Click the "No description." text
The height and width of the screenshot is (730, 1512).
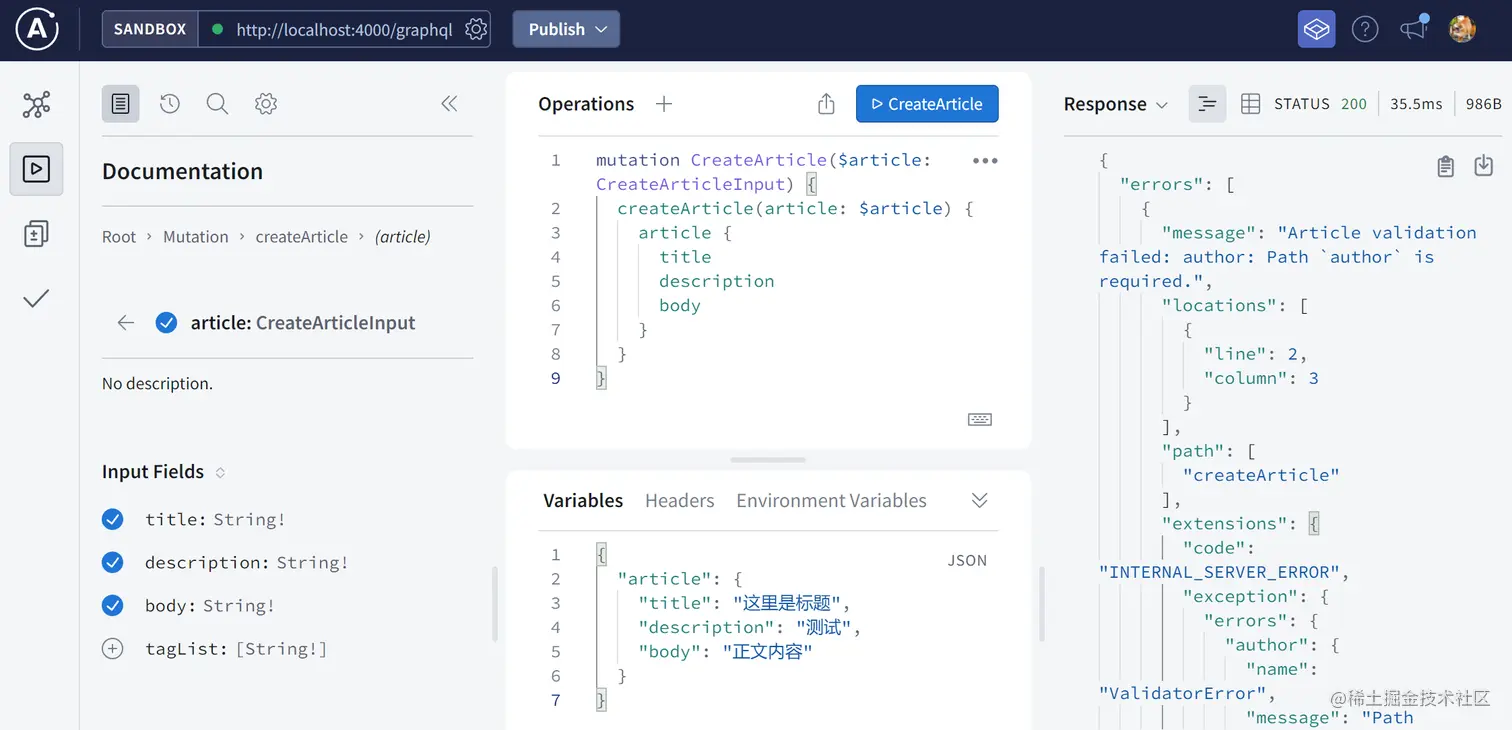pos(157,384)
